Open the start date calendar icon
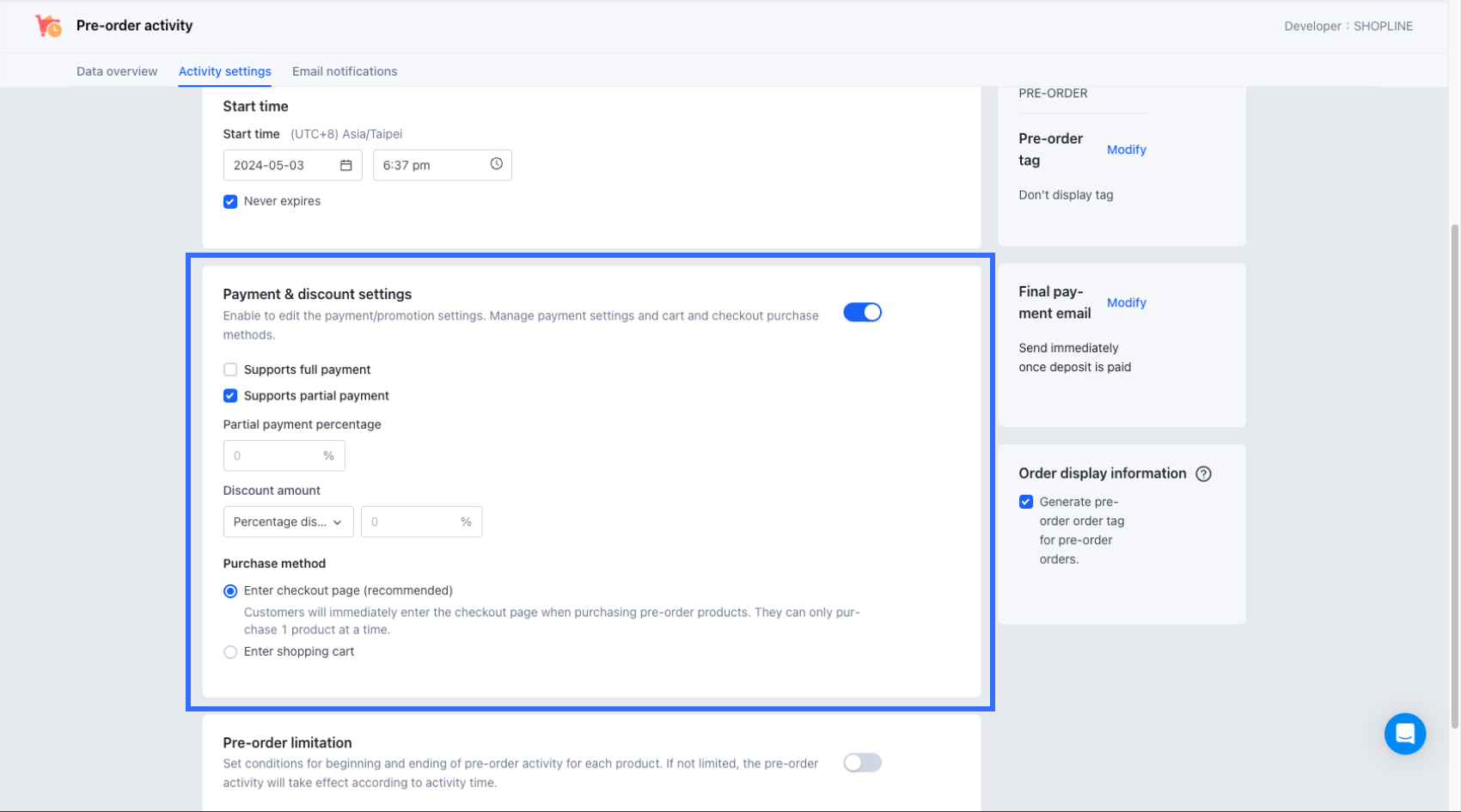Screen dimensions: 1461x812 click(x=345, y=165)
